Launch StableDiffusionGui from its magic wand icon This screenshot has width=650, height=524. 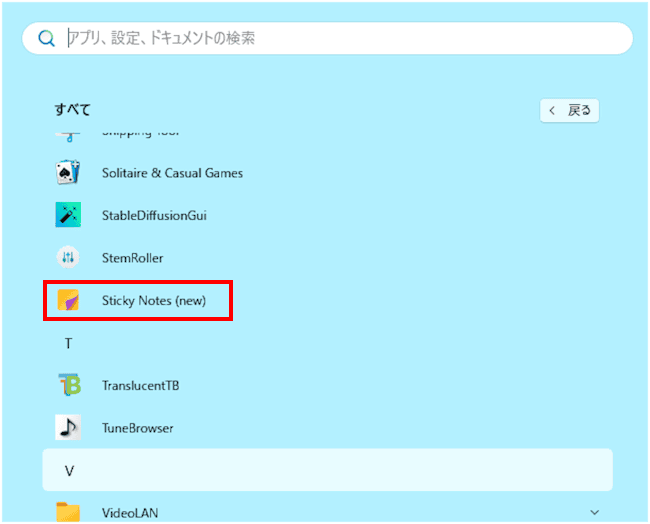68,215
